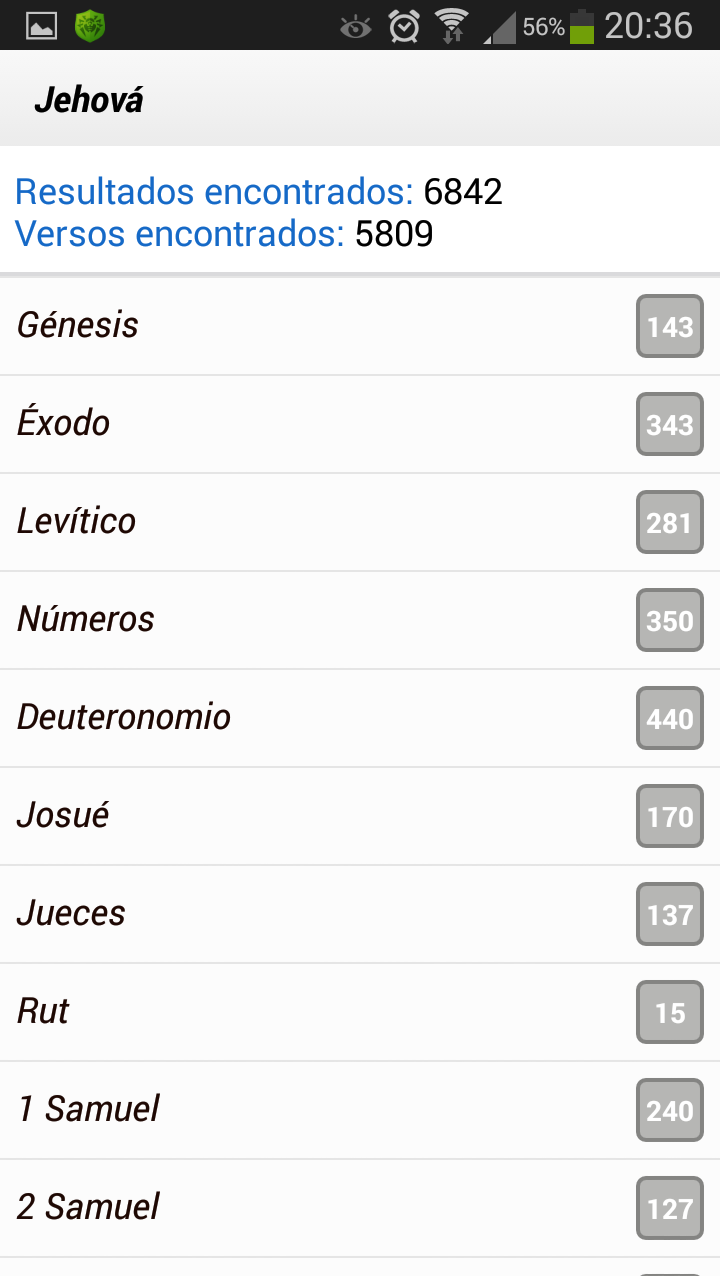Tap the green lion shield notification icon

(90, 25)
